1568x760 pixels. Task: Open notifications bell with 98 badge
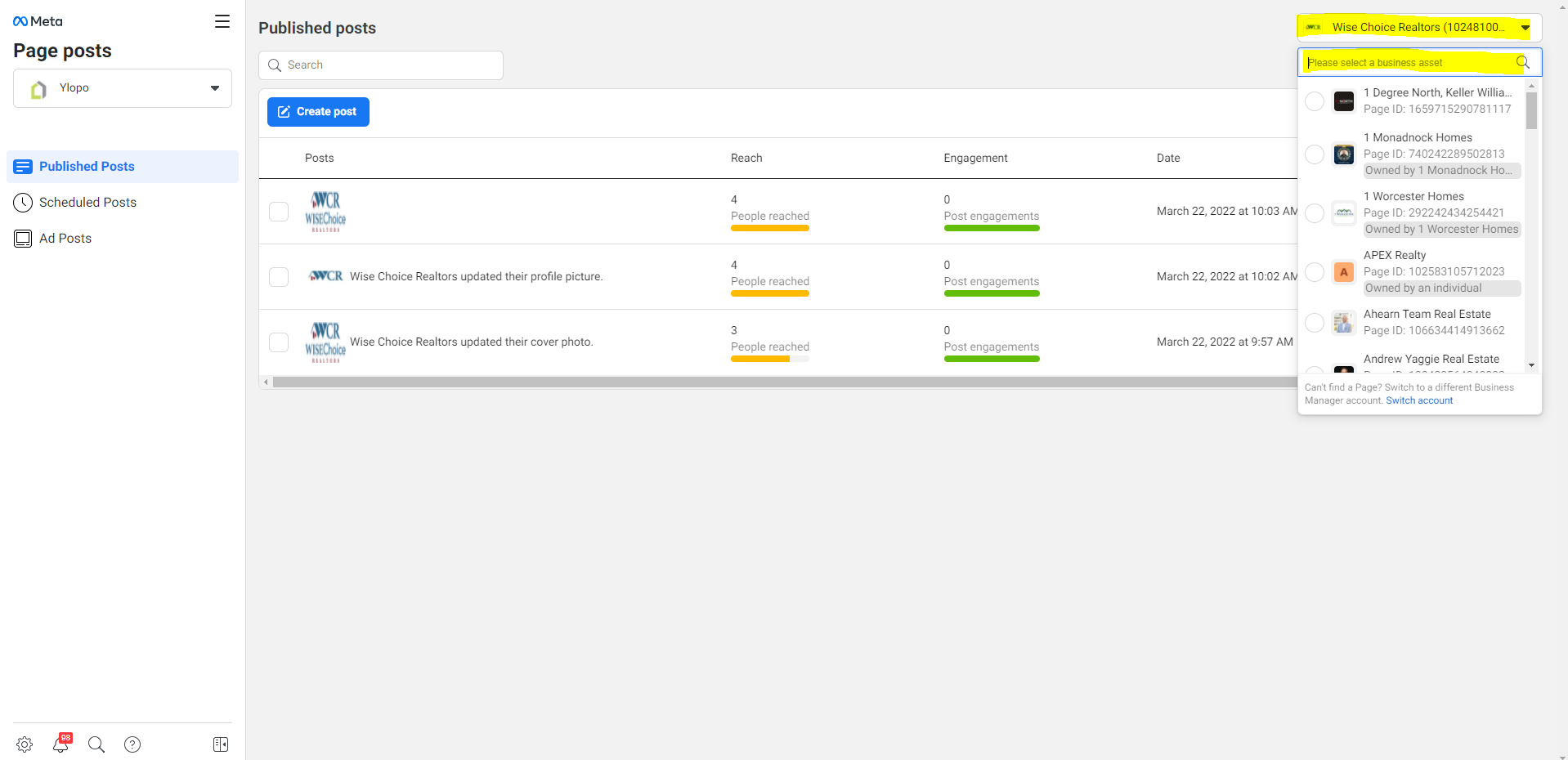[x=60, y=744]
